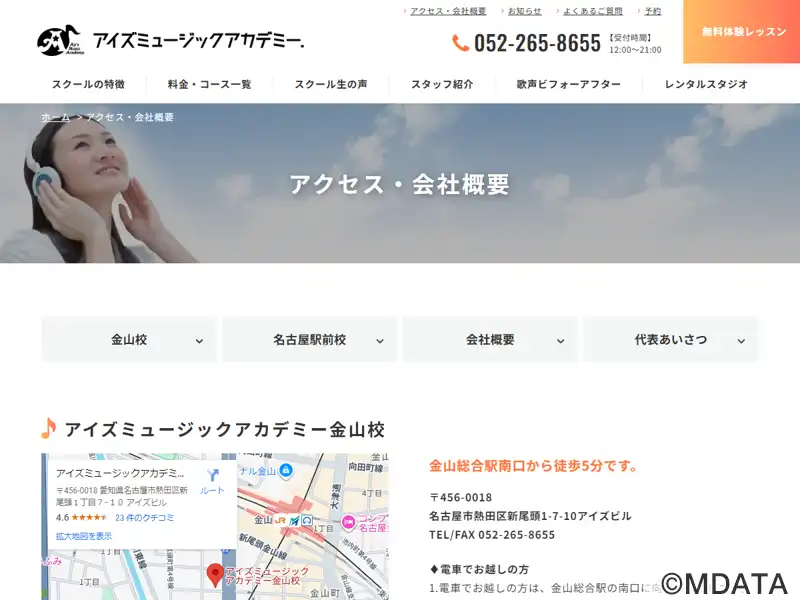800x600 pixels.
Task: Open the 代表あいさつ dropdown
Action: (x=671, y=340)
